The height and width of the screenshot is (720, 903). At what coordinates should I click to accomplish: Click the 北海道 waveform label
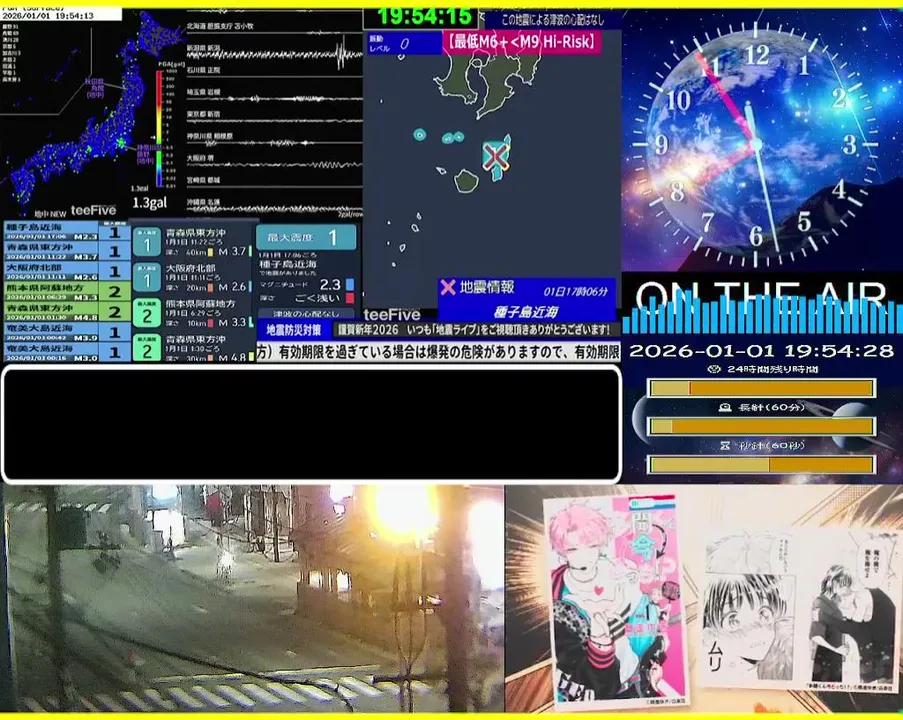tap(219, 26)
